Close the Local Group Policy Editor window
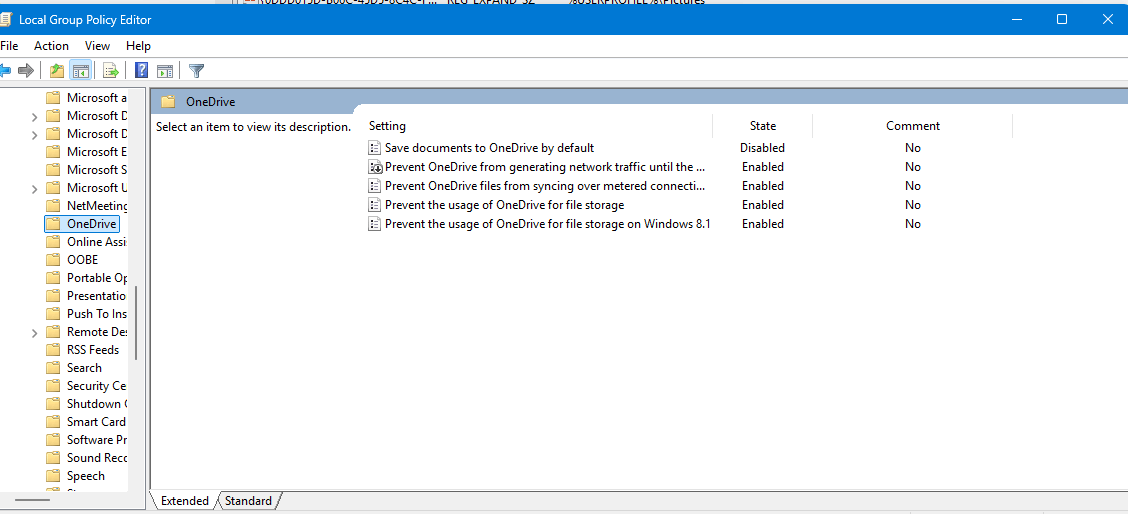 coord(1107,19)
